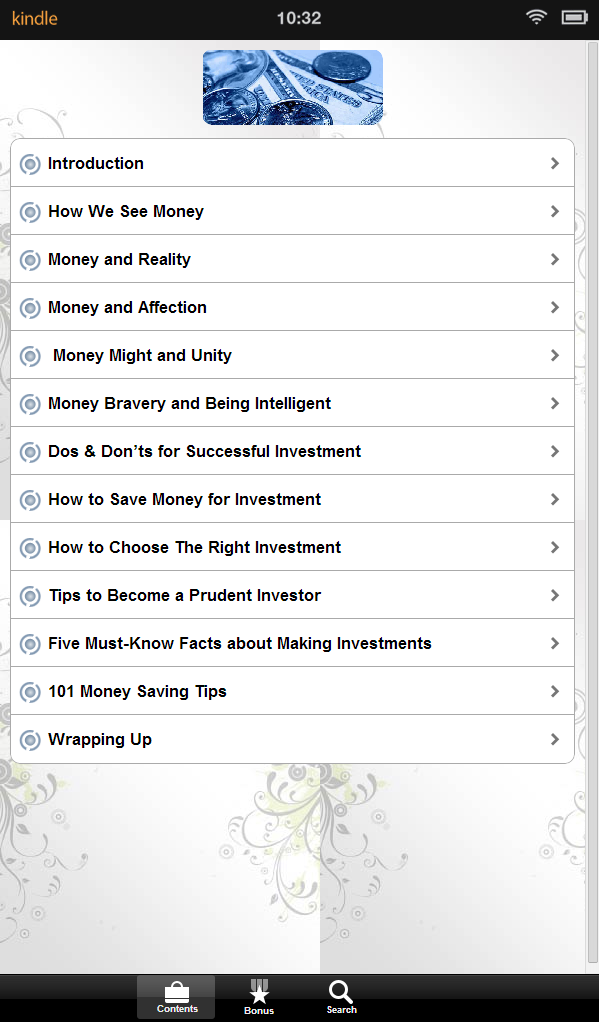
Task: Tap the money cover image thumbnail
Action: (x=292, y=87)
